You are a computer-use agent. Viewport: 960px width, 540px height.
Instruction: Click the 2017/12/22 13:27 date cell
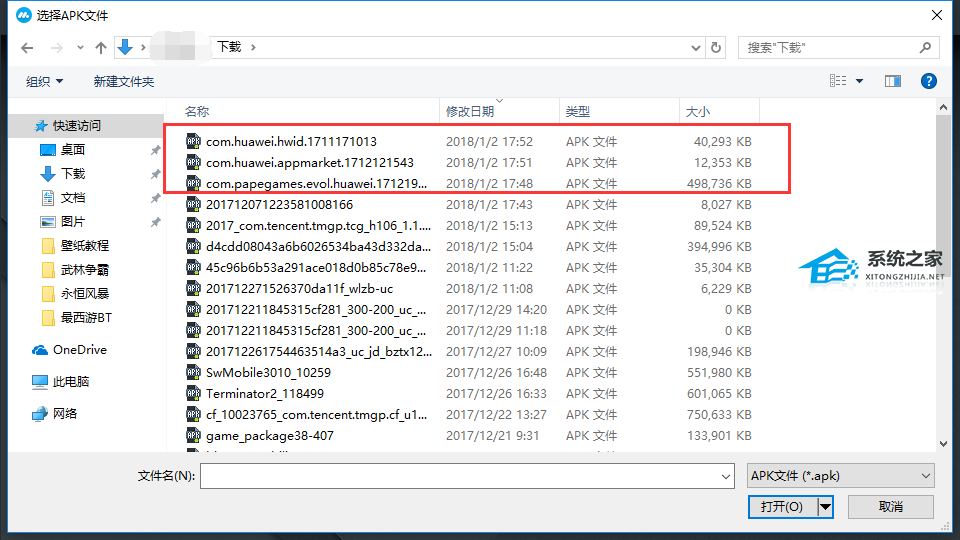(496, 414)
